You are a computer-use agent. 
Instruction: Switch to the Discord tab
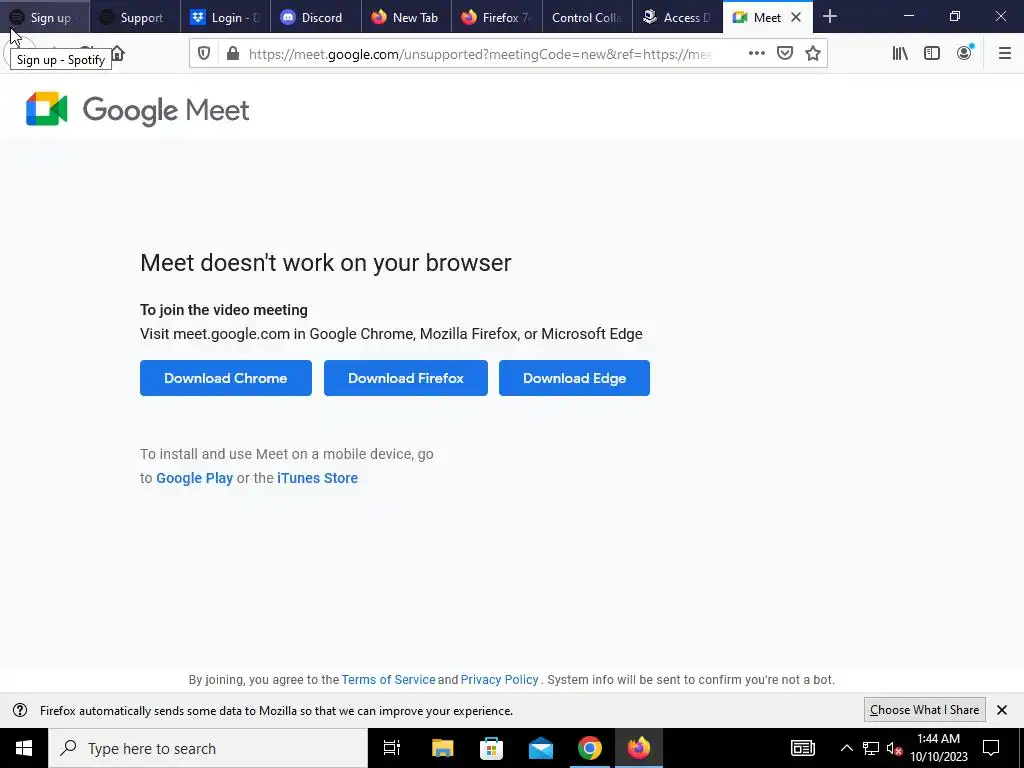click(x=315, y=18)
